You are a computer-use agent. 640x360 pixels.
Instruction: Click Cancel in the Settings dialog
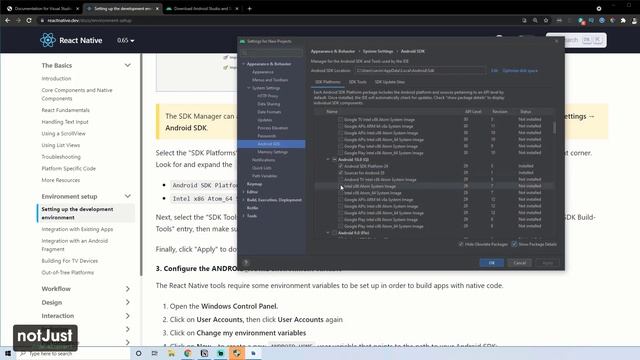pyautogui.click(x=519, y=263)
